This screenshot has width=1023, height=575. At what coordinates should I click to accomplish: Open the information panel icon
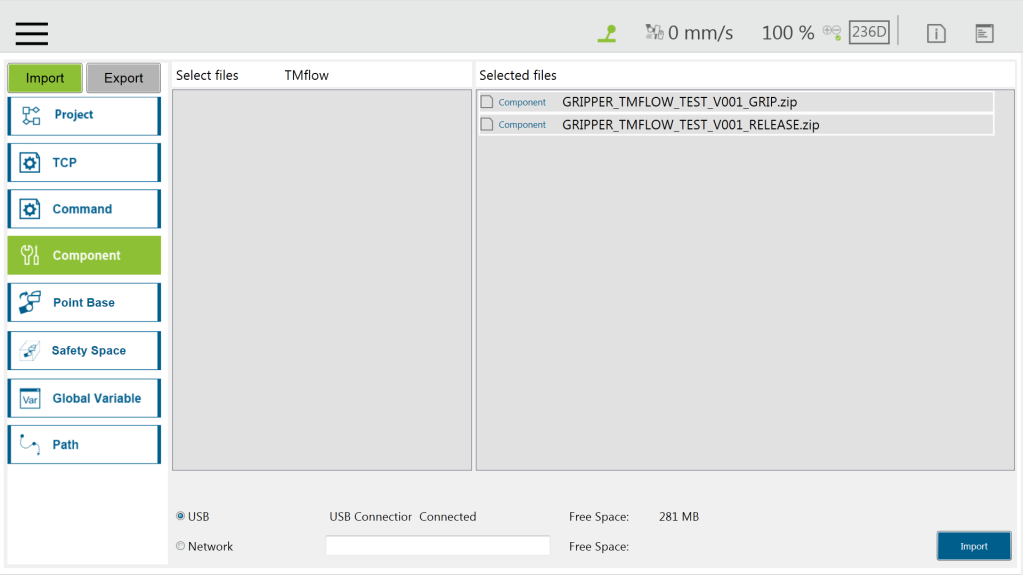coord(936,33)
